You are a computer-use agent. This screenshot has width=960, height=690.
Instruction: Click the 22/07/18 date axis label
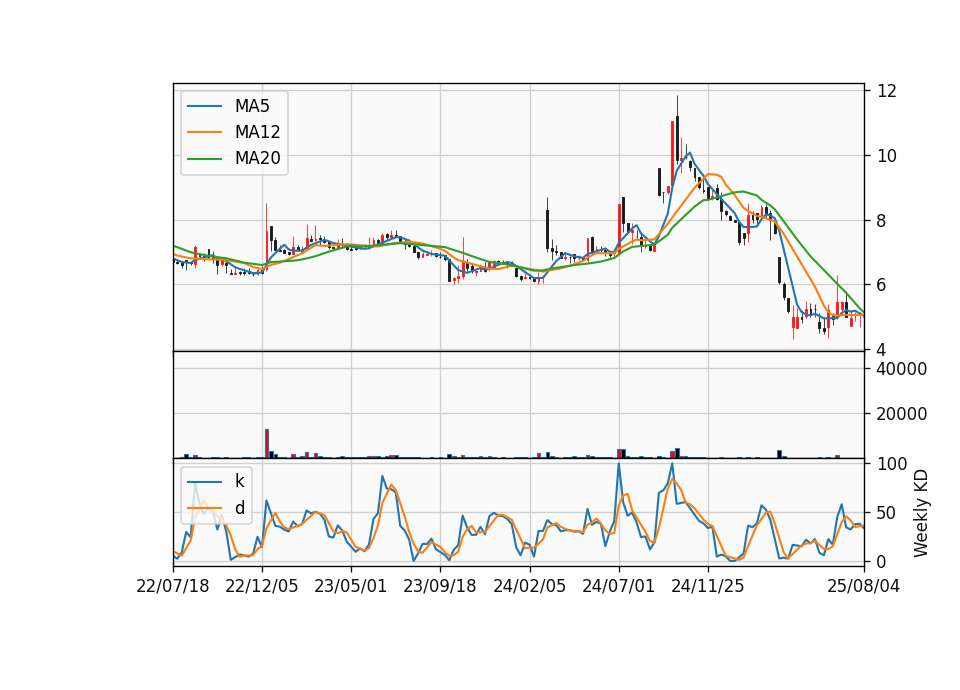[173, 587]
